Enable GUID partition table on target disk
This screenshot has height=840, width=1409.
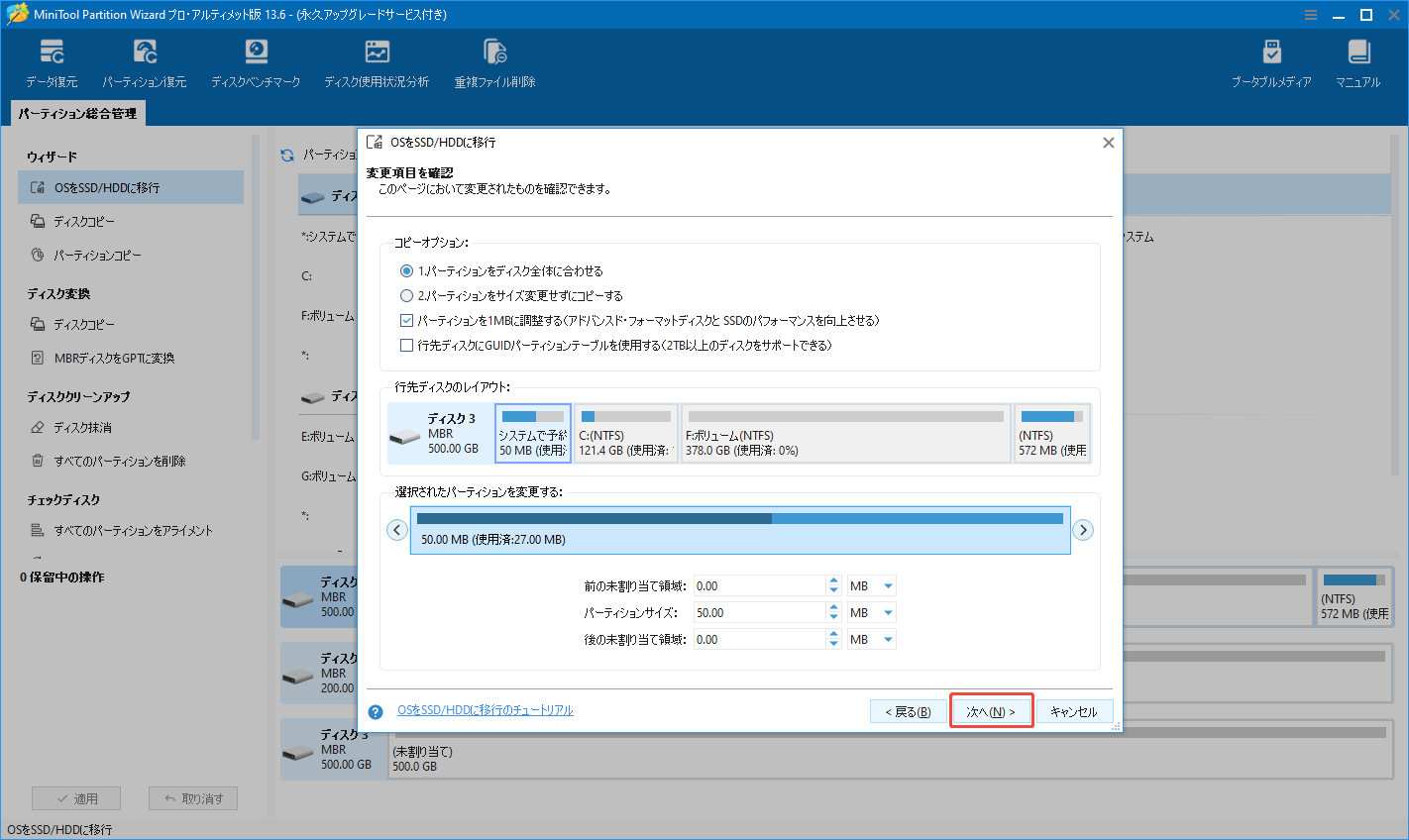coord(407,345)
